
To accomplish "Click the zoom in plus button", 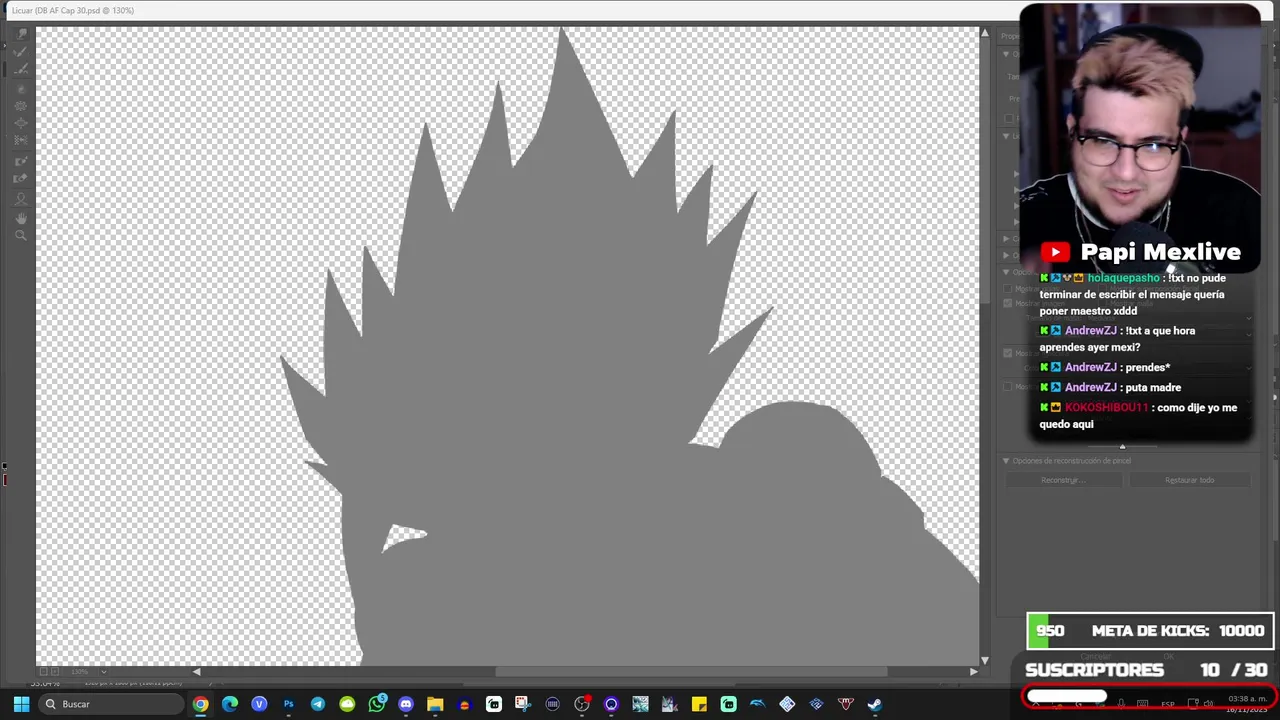I will [55, 671].
